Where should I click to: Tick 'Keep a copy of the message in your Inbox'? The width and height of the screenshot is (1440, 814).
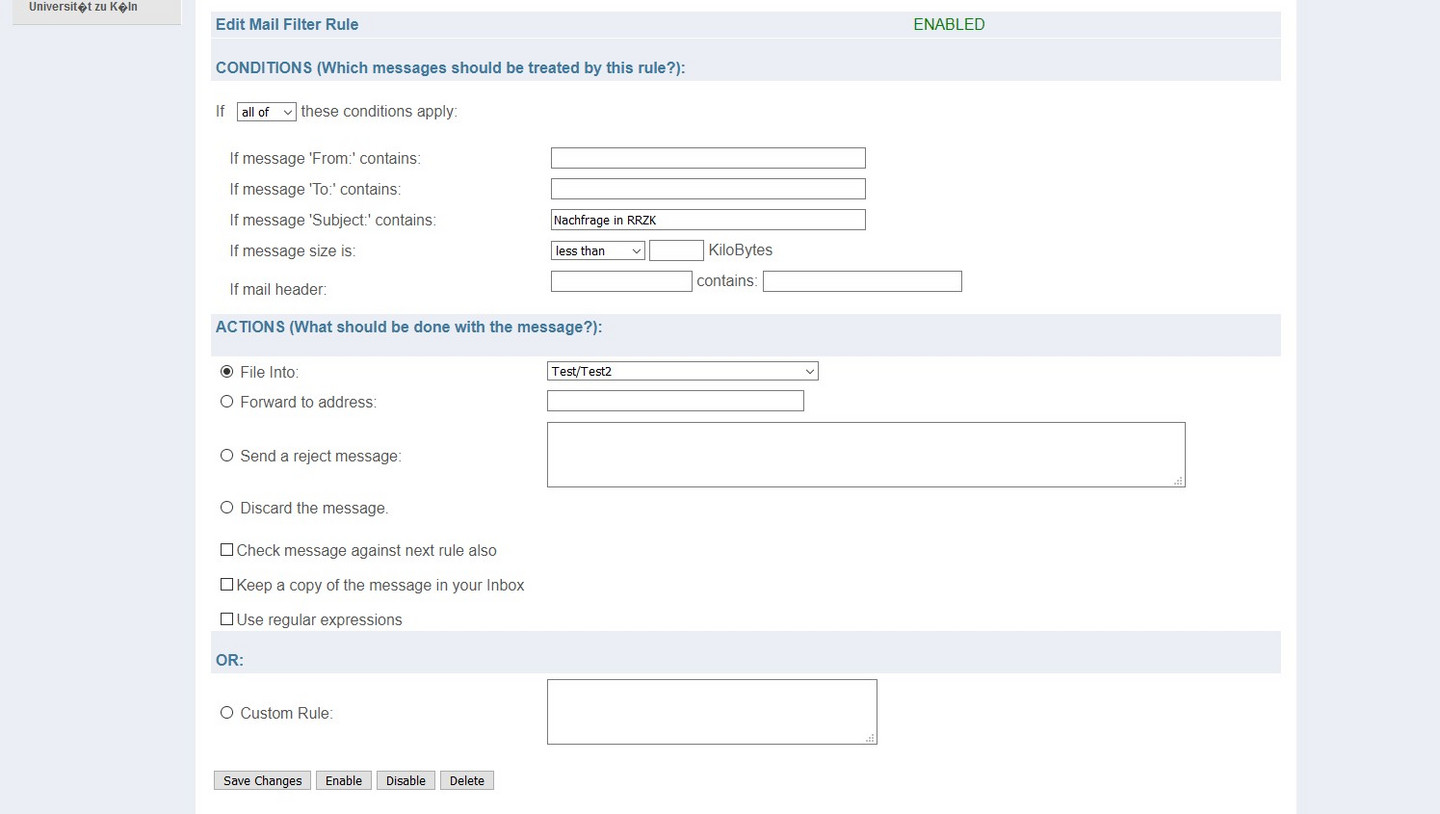(227, 585)
